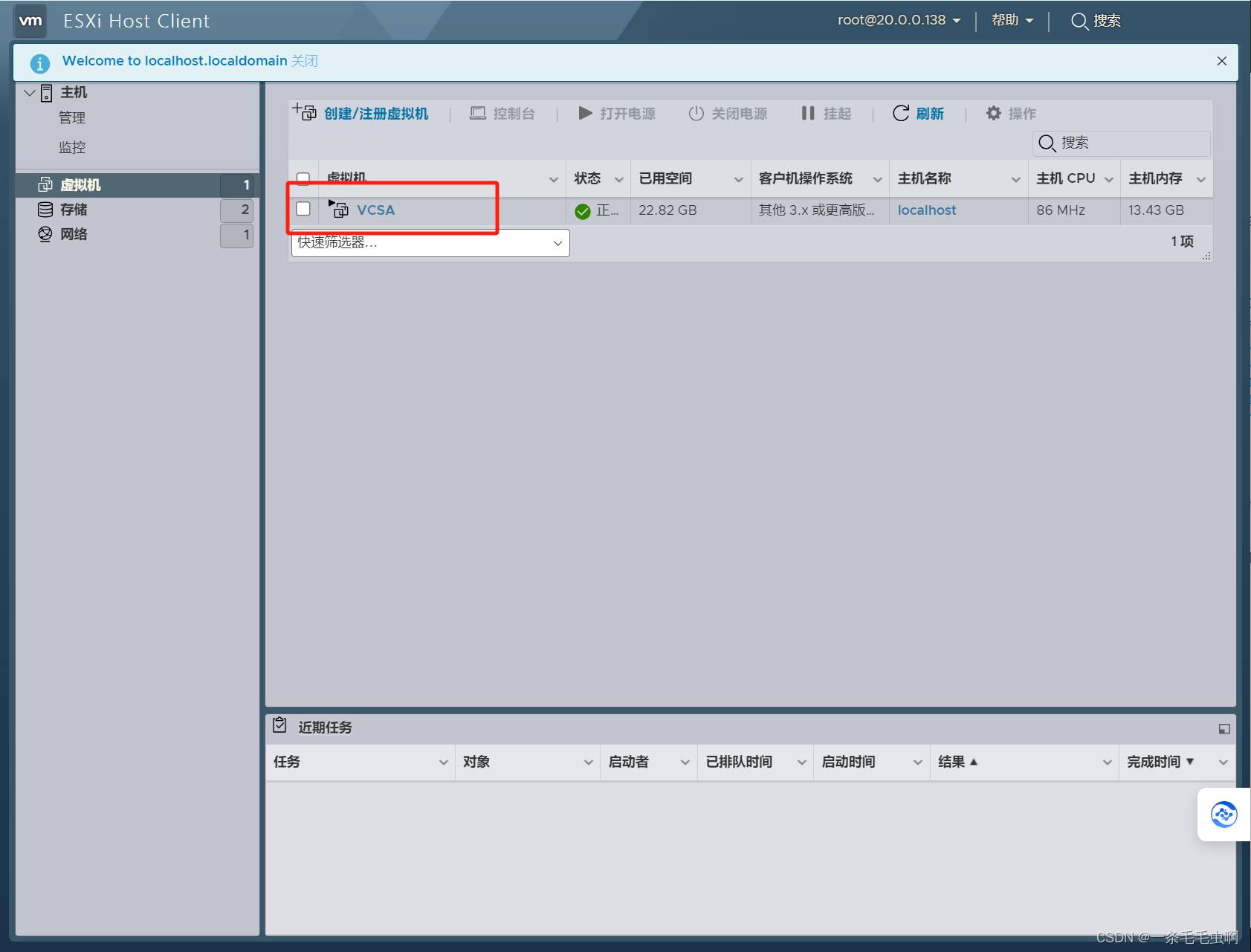The width and height of the screenshot is (1251, 952).
Task: Open the quick filter dropdown
Action: coord(430,243)
